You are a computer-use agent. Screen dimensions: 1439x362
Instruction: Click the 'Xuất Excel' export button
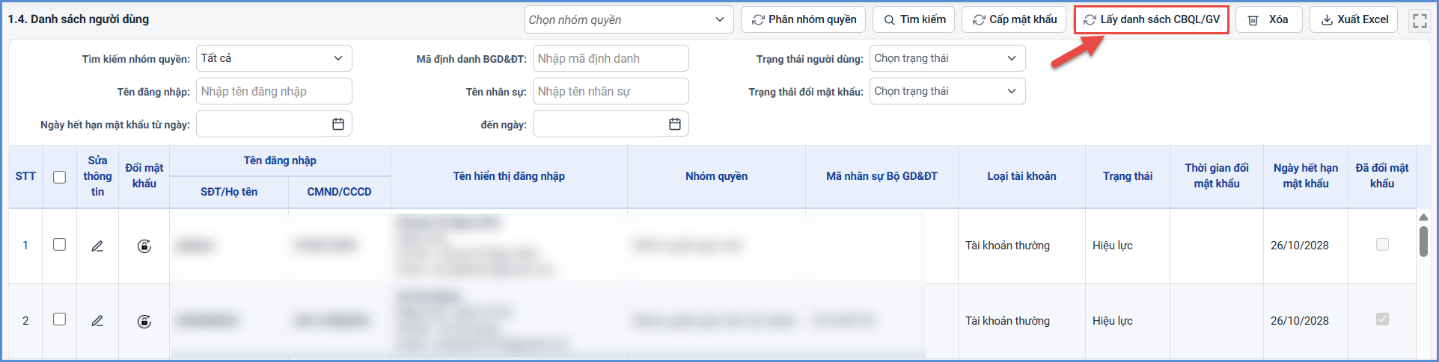1353,20
